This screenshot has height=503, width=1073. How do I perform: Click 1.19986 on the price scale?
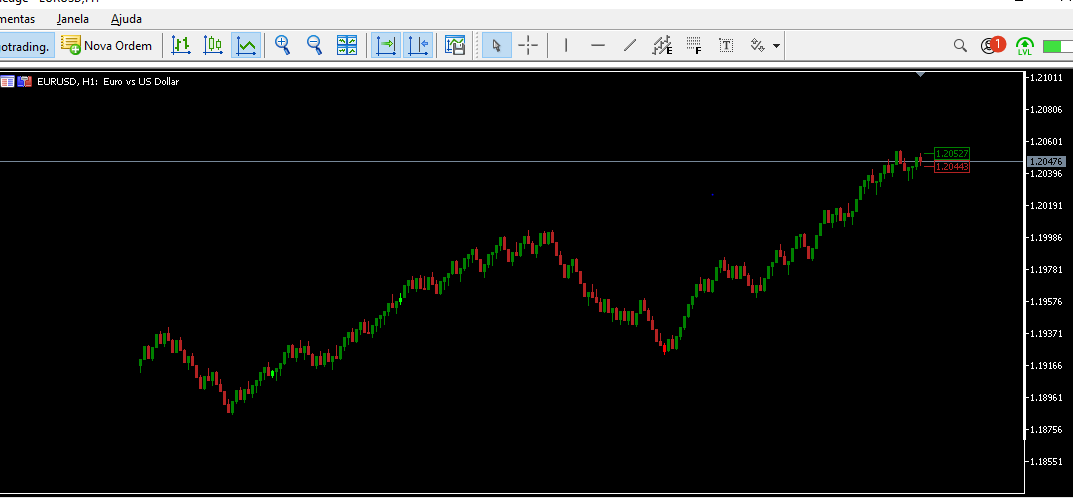1046,237
